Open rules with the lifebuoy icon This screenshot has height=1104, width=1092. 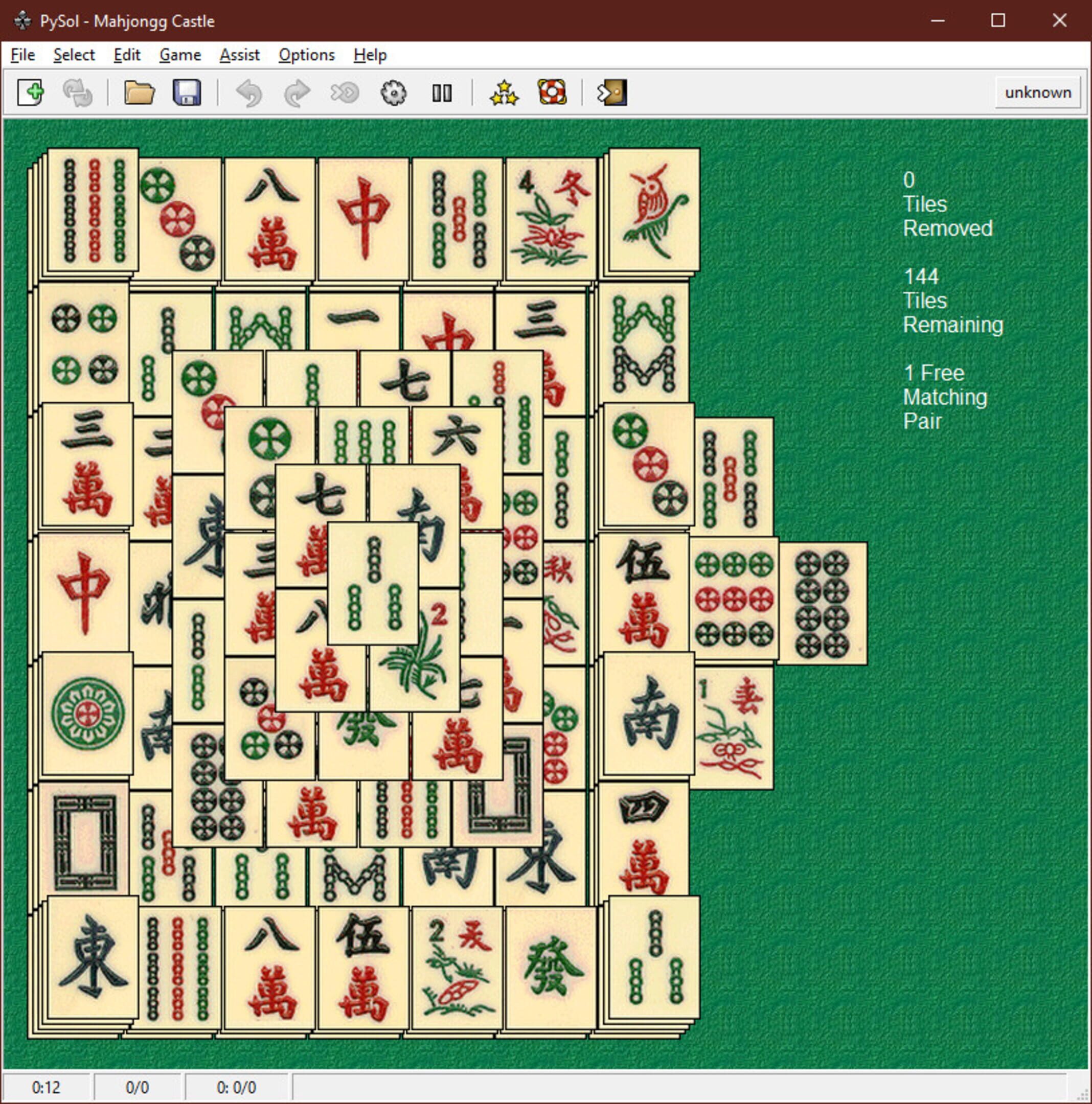(553, 93)
